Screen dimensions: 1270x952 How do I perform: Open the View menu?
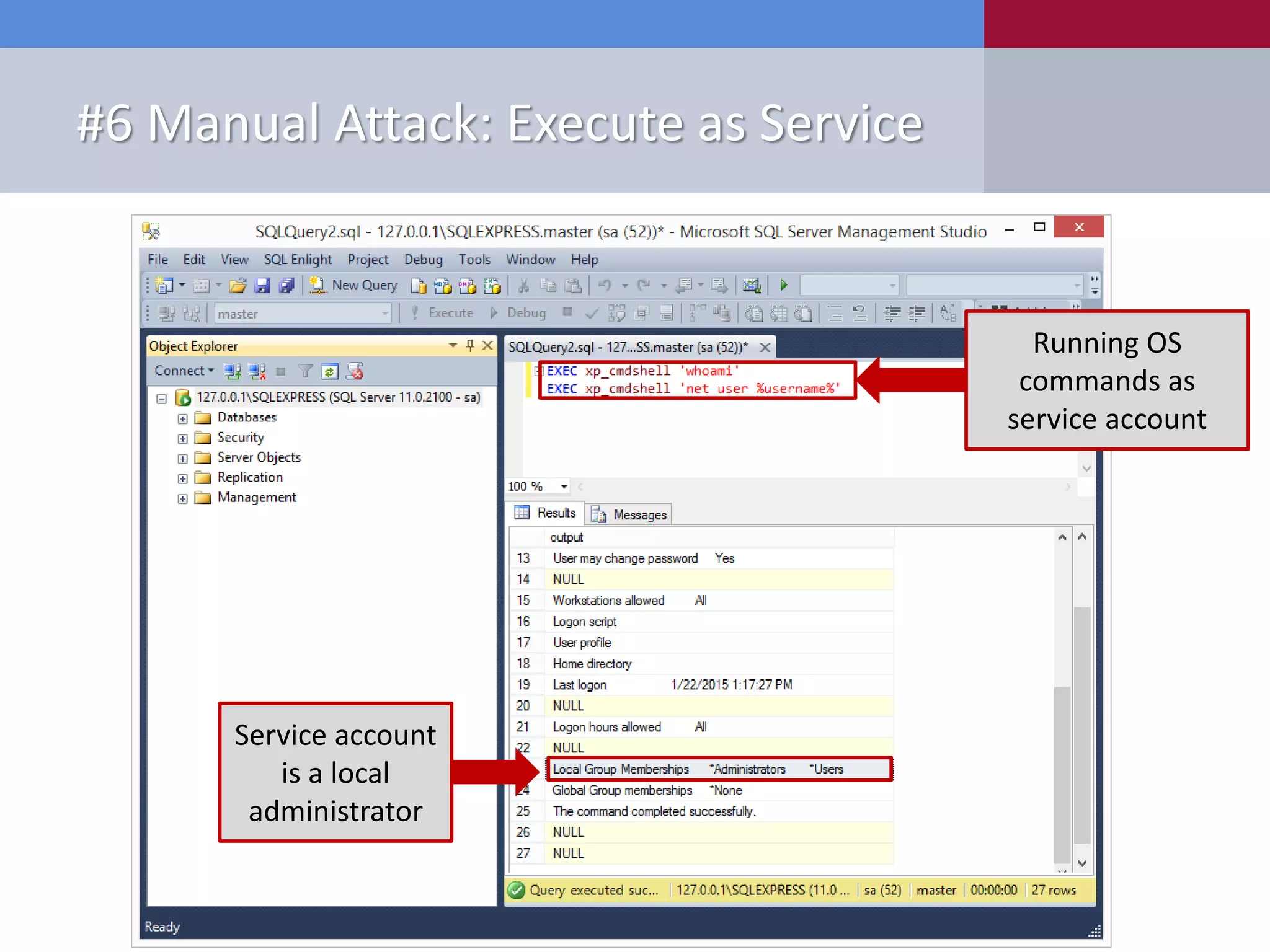coord(234,260)
